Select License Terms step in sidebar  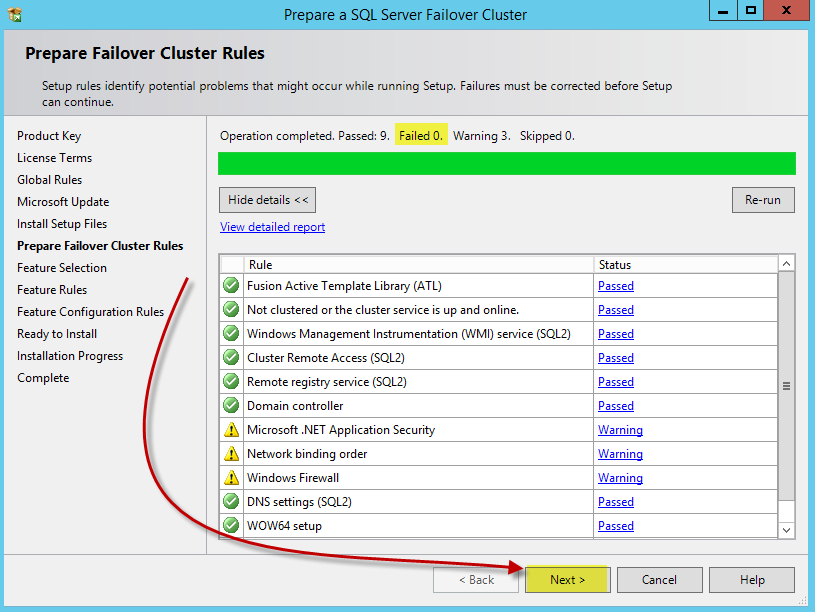click(54, 158)
